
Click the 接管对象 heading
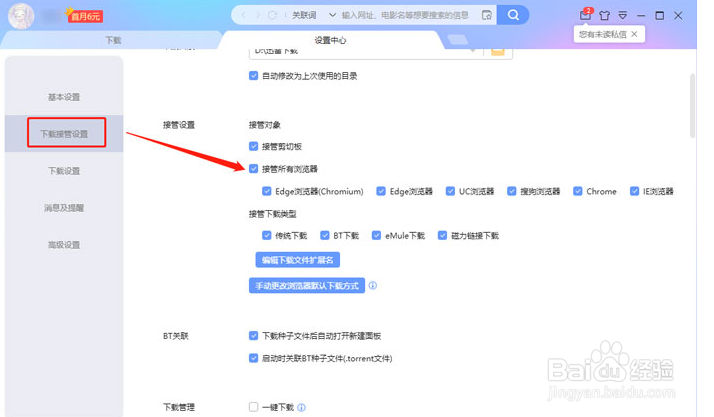coord(265,125)
